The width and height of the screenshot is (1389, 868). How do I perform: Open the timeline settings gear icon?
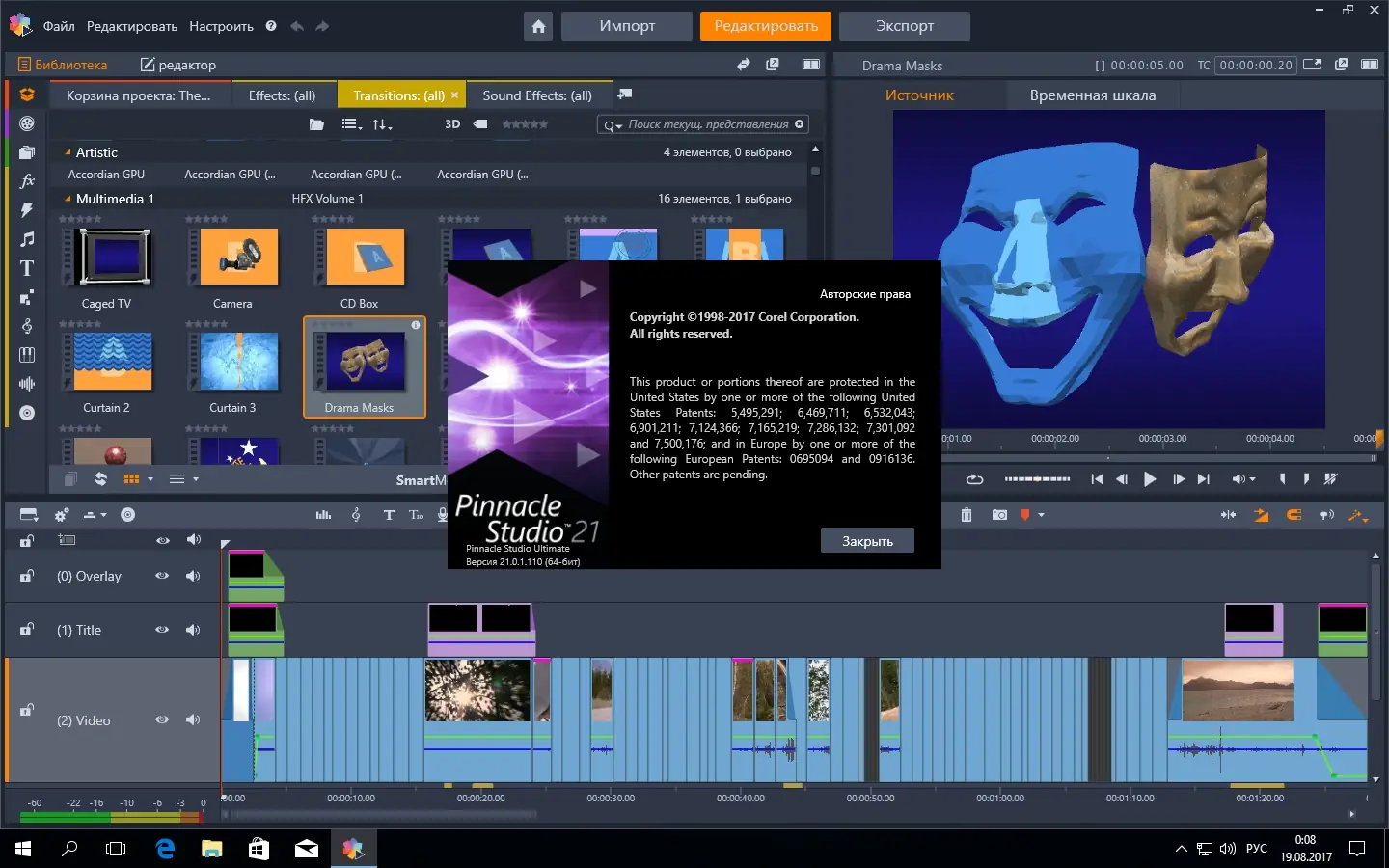62,515
